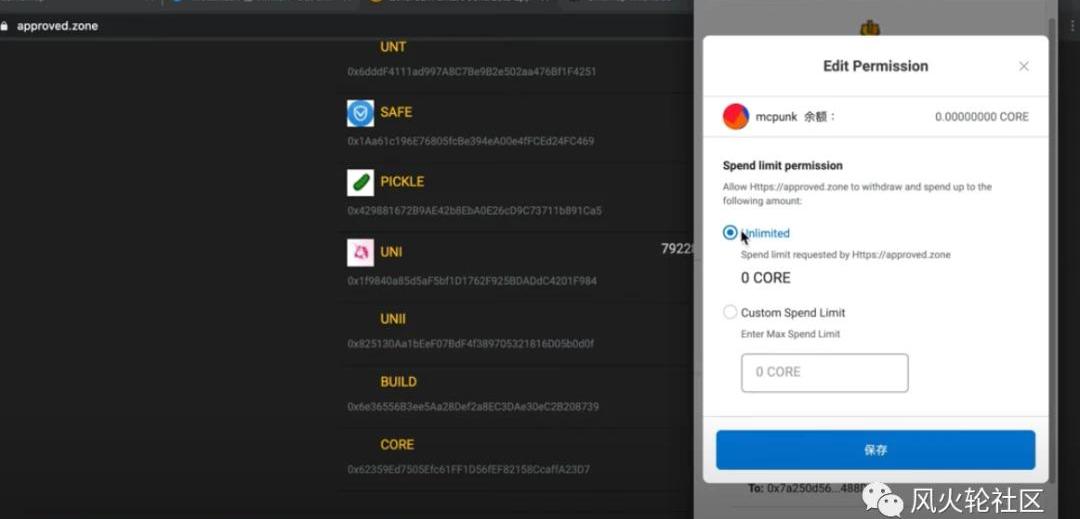Click the PICKLE token icon

click(360, 182)
